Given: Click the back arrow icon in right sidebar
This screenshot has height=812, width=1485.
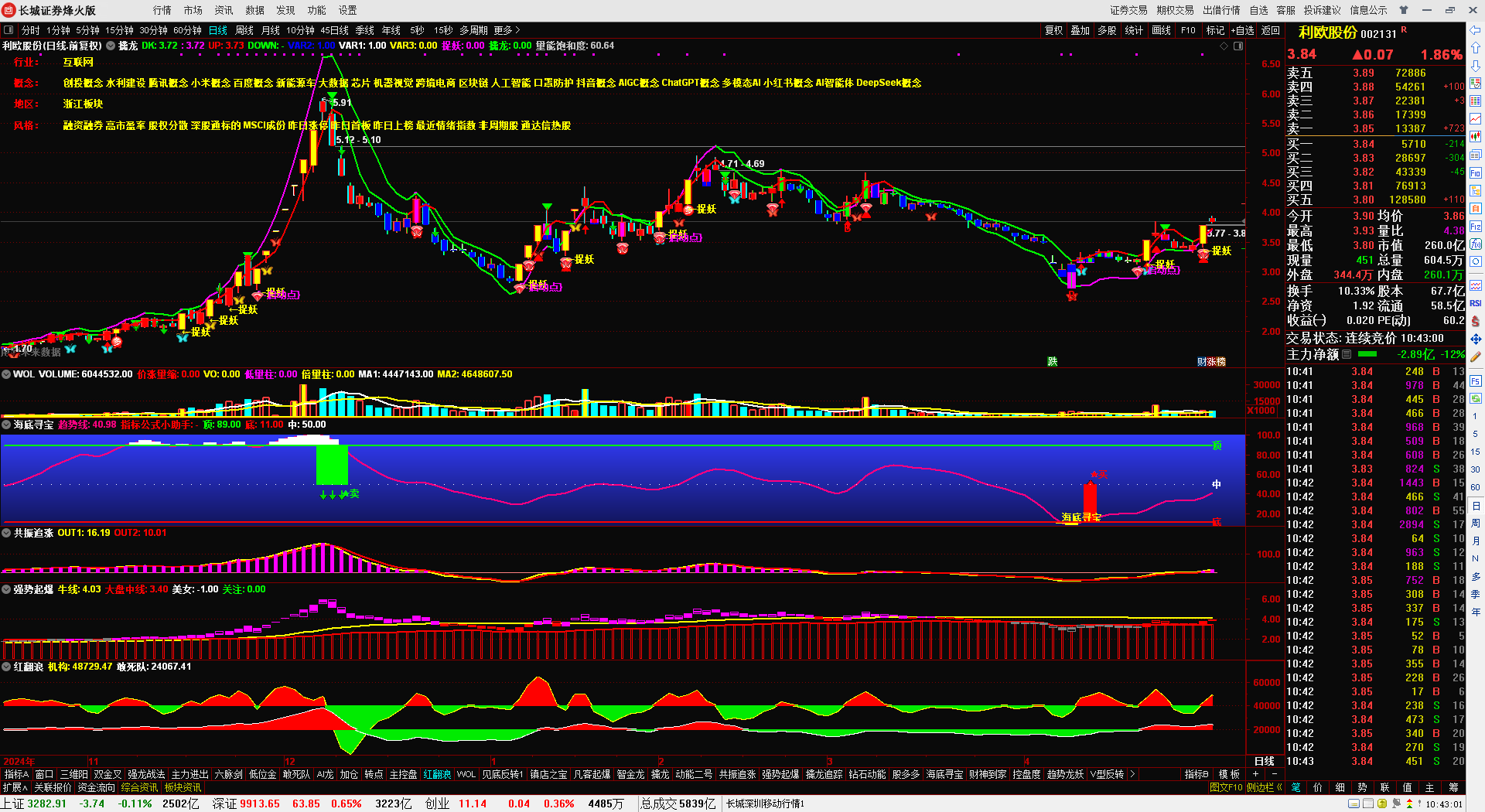Looking at the screenshot, I should [x=1476, y=30].
